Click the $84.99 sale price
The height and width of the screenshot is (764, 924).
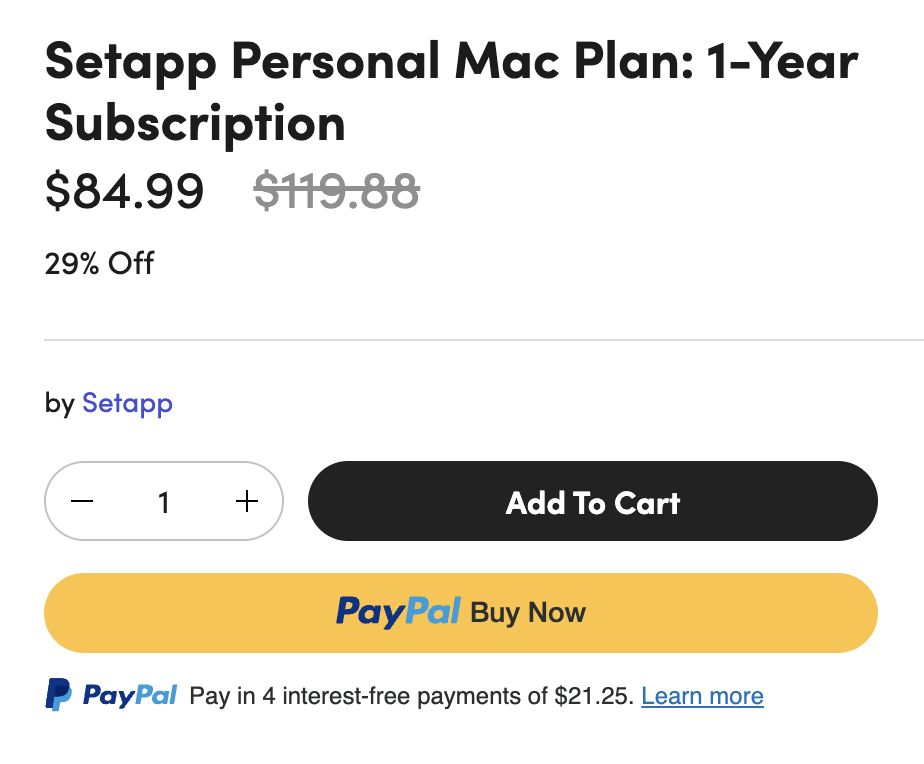click(x=124, y=191)
